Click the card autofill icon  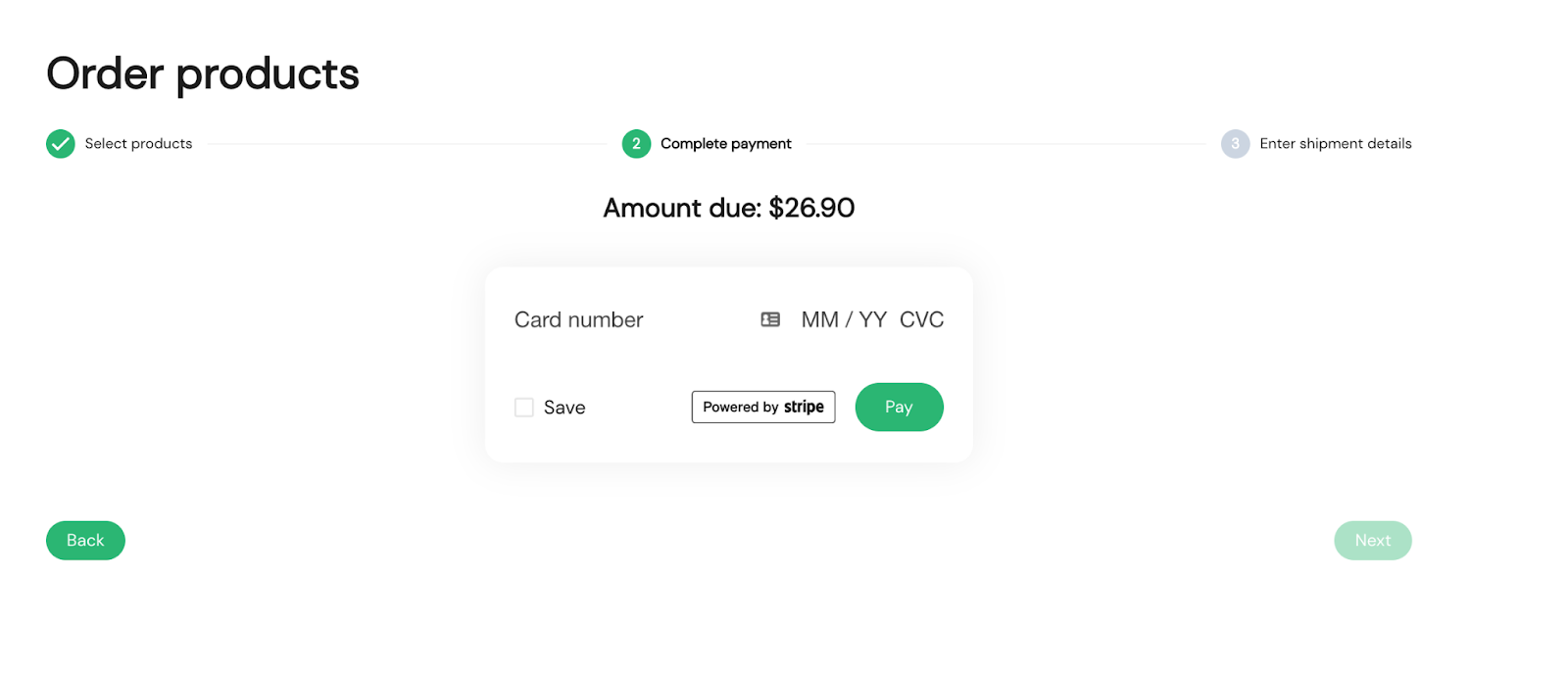coord(770,319)
